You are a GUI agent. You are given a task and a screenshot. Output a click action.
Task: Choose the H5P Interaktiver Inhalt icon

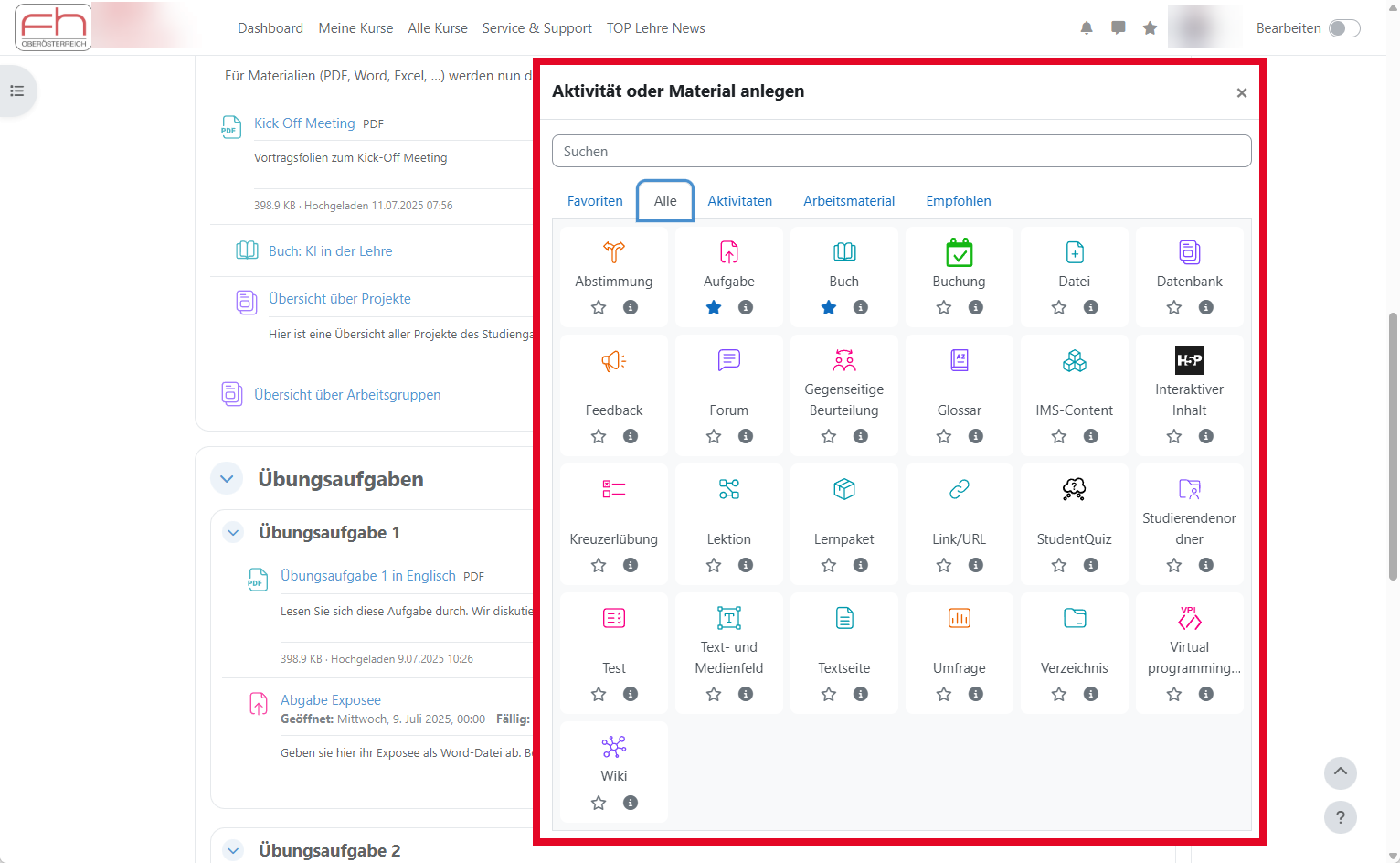tap(1190, 360)
